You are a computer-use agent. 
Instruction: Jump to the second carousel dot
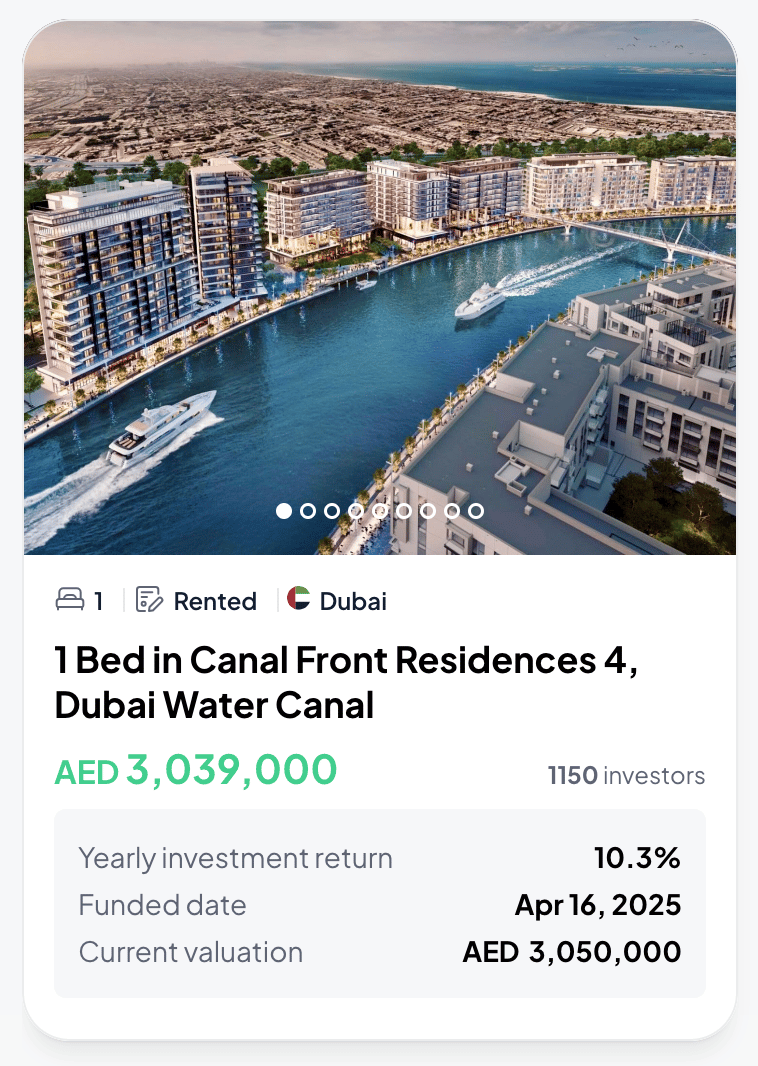pyautogui.click(x=308, y=511)
